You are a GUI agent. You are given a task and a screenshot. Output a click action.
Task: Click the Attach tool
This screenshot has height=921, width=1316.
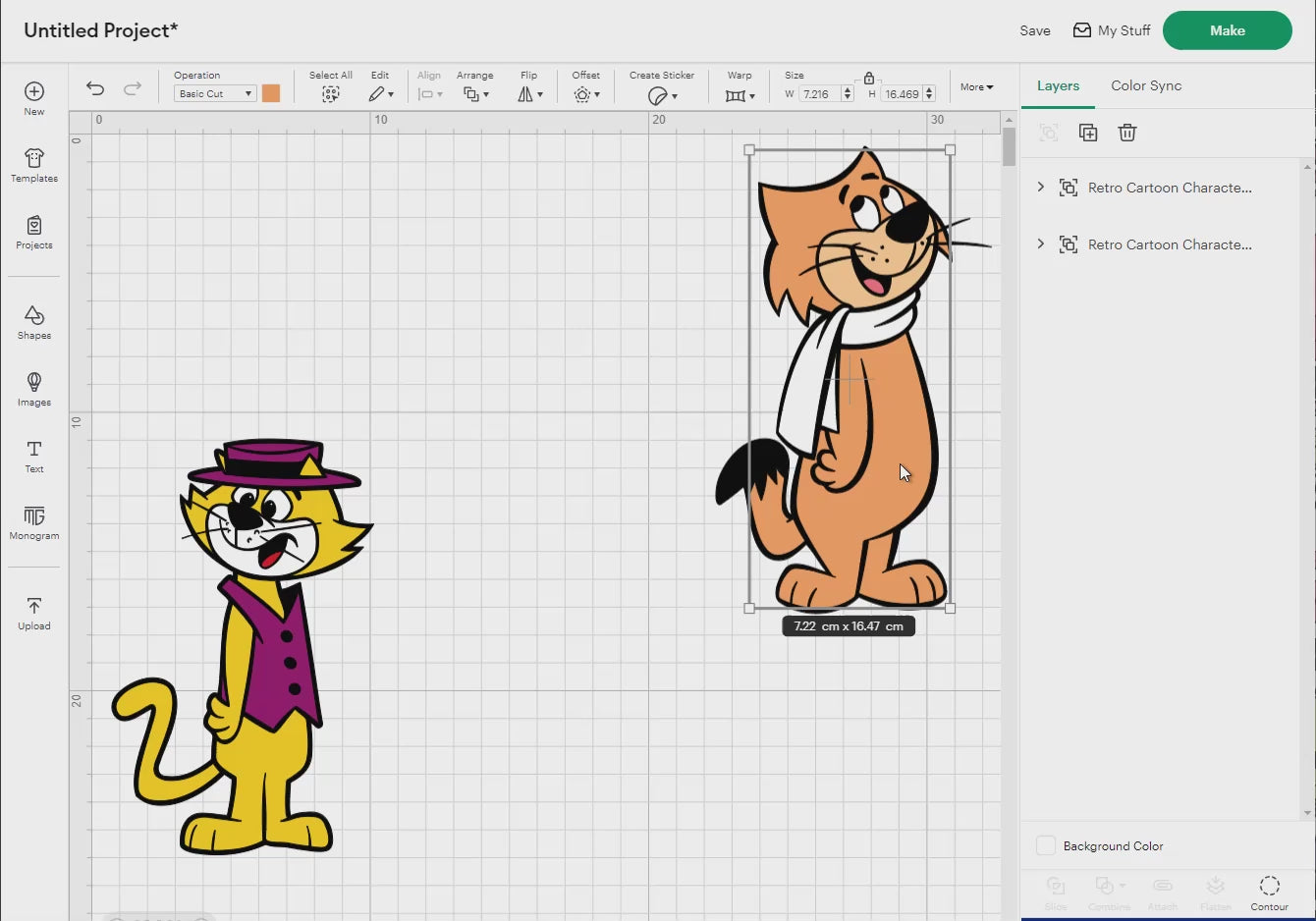1163,894
